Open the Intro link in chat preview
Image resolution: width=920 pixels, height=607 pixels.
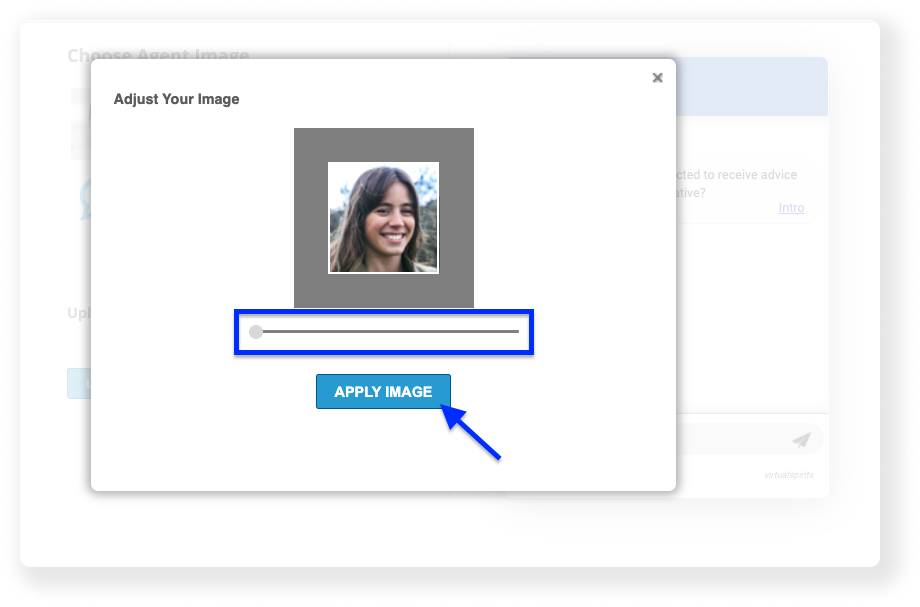[x=791, y=208]
